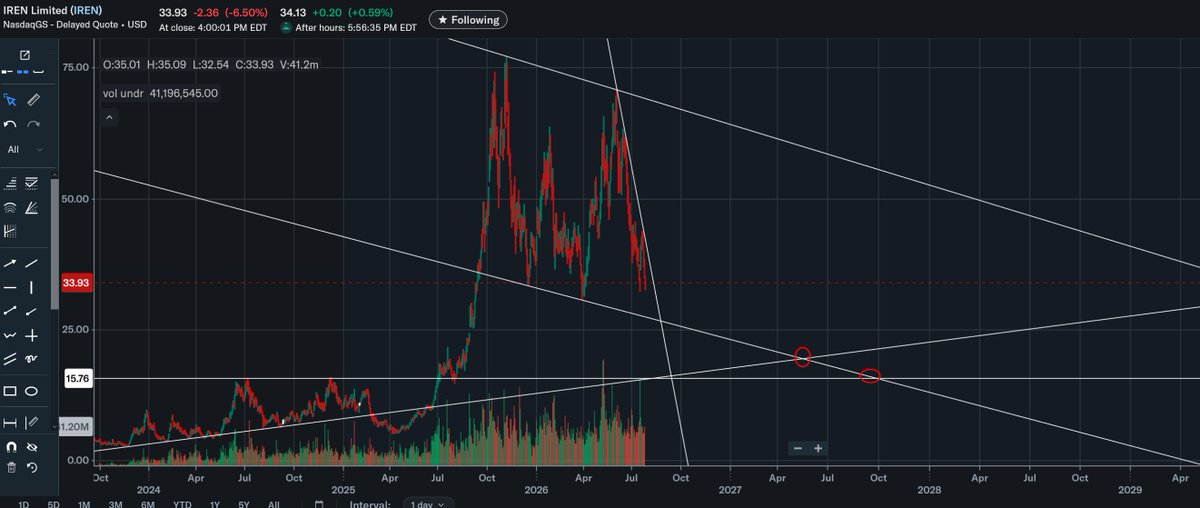The height and width of the screenshot is (508, 1200).
Task: Switch range to 3M
Action: (x=115, y=504)
